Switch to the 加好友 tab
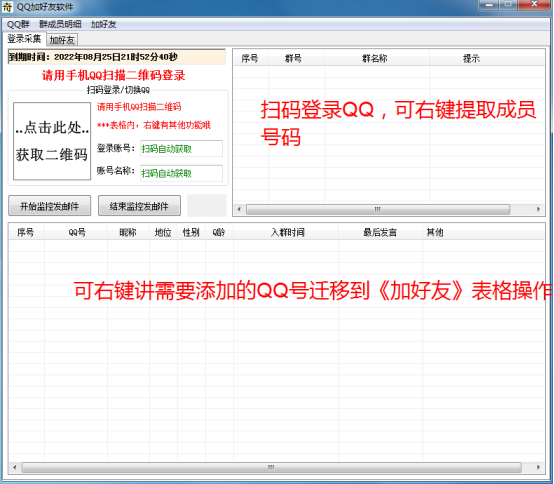This screenshot has width=554, height=484. click(x=61, y=40)
